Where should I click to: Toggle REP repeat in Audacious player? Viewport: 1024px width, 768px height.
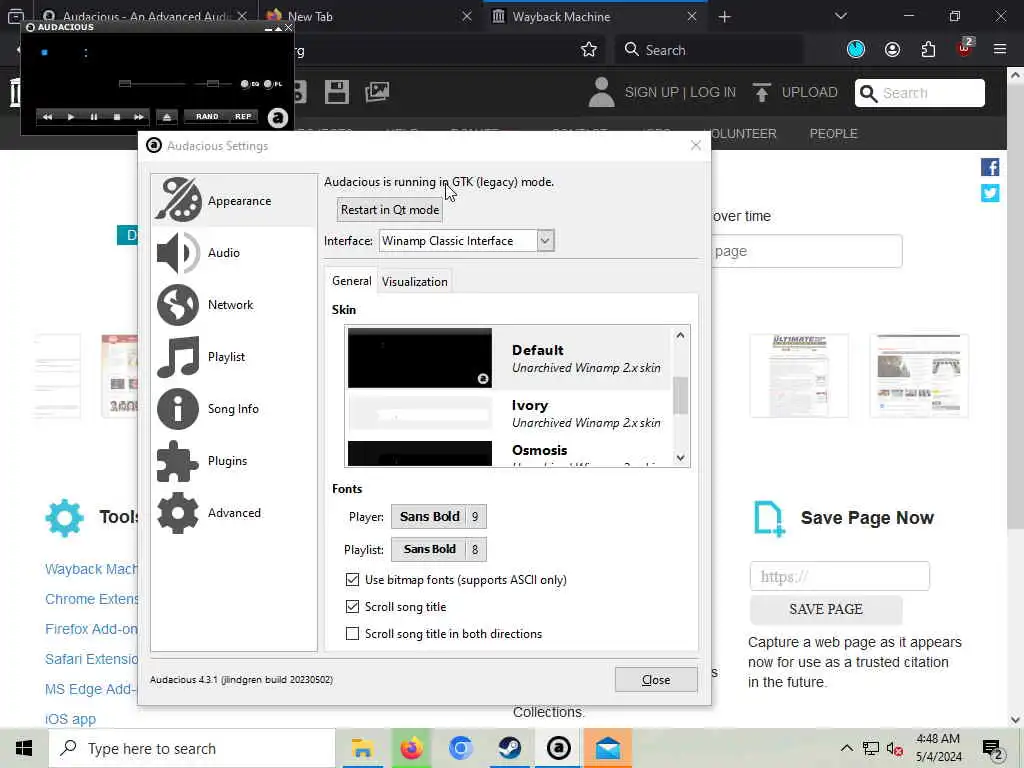pyautogui.click(x=243, y=116)
